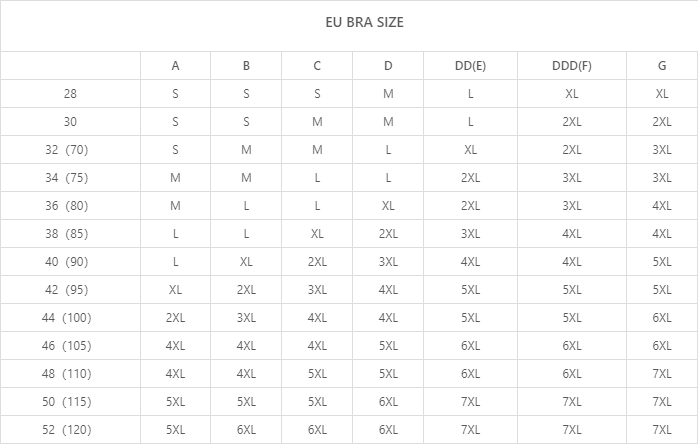698x448 pixels.
Task: Click the D cup cell in row 28
Action: 388,94
